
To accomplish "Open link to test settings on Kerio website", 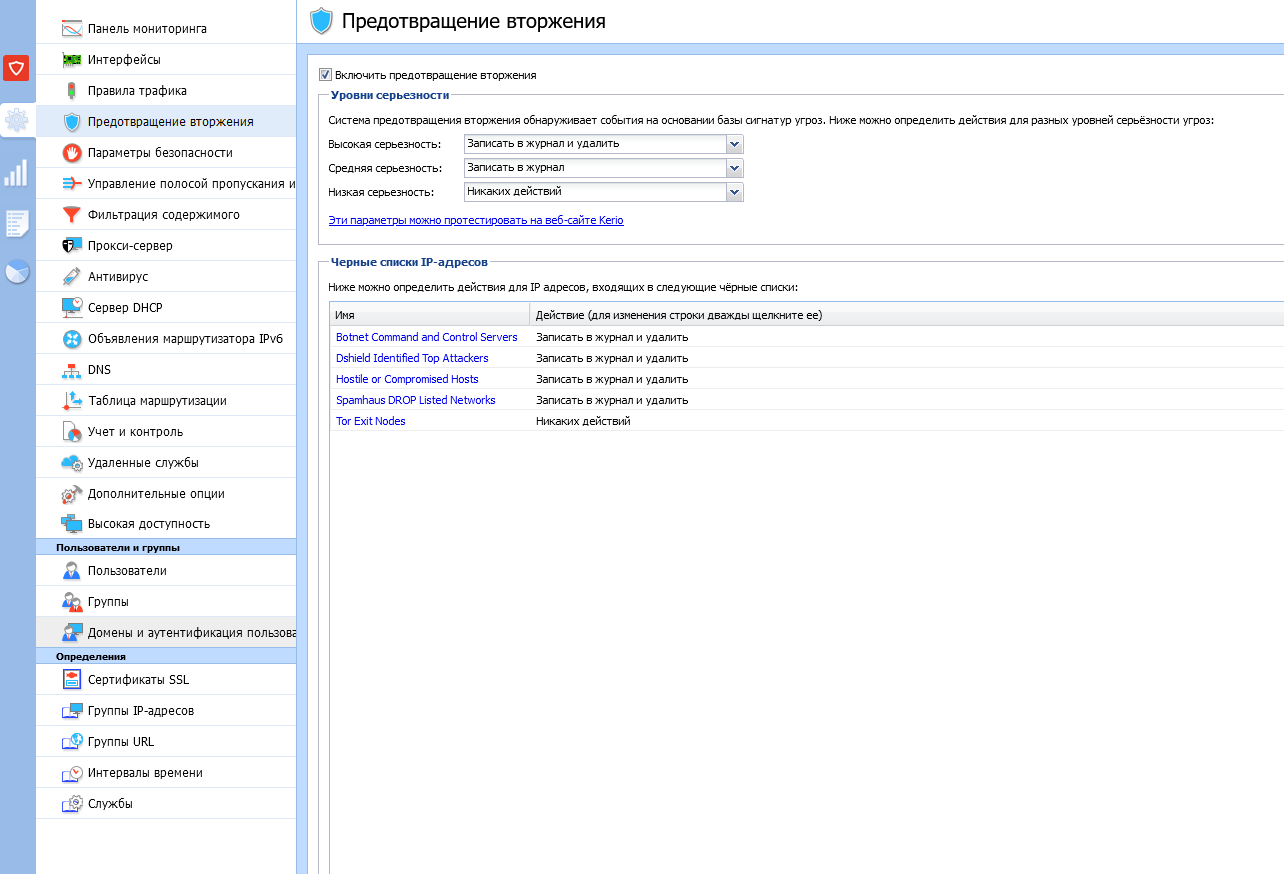I will coord(476,220).
